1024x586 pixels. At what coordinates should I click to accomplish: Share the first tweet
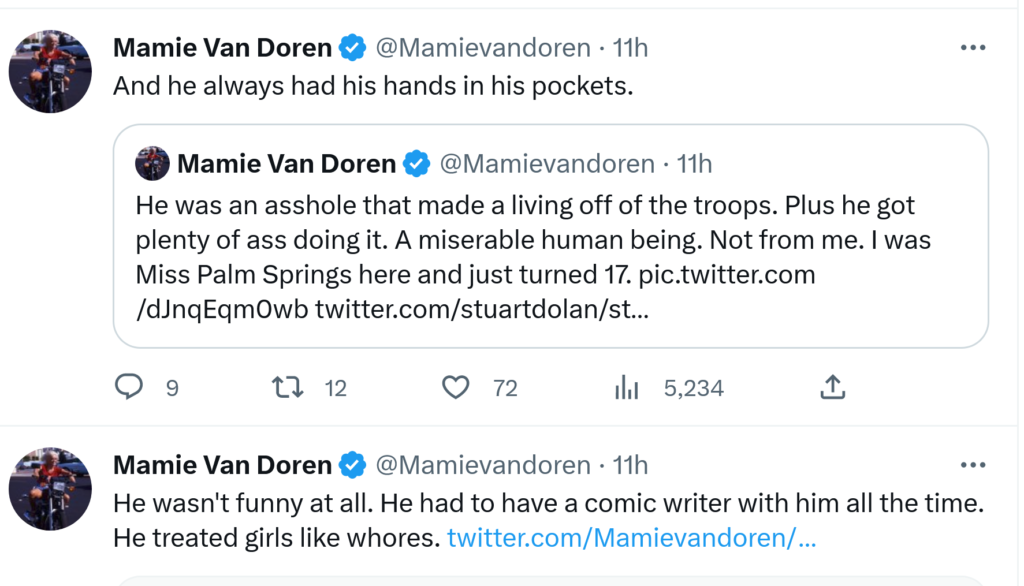(833, 387)
